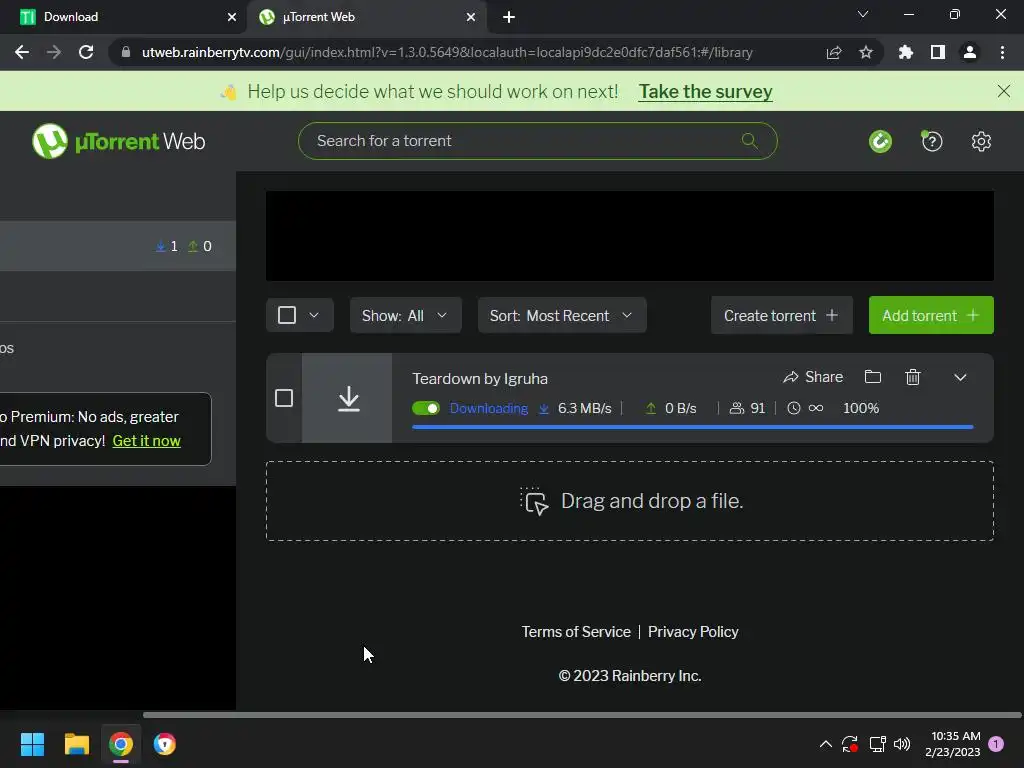Share the Teardown by Igruha torrent
1024x768 pixels.
813,377
